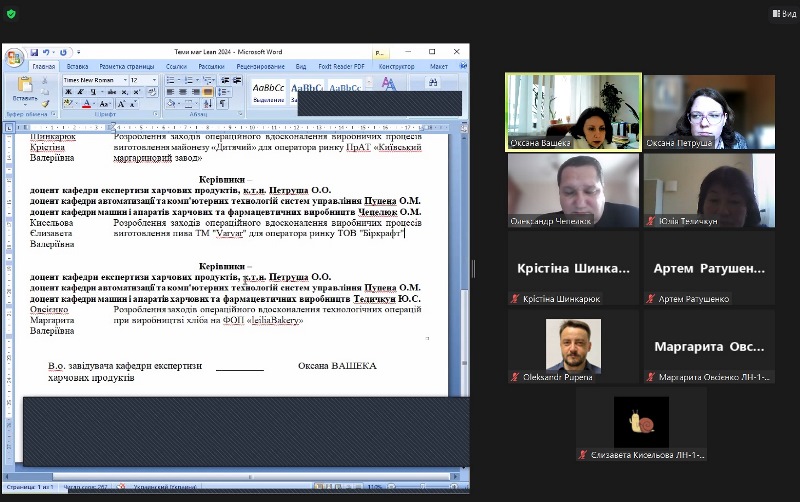Align text right
The image size is (800, 502).
pos(195,92)
